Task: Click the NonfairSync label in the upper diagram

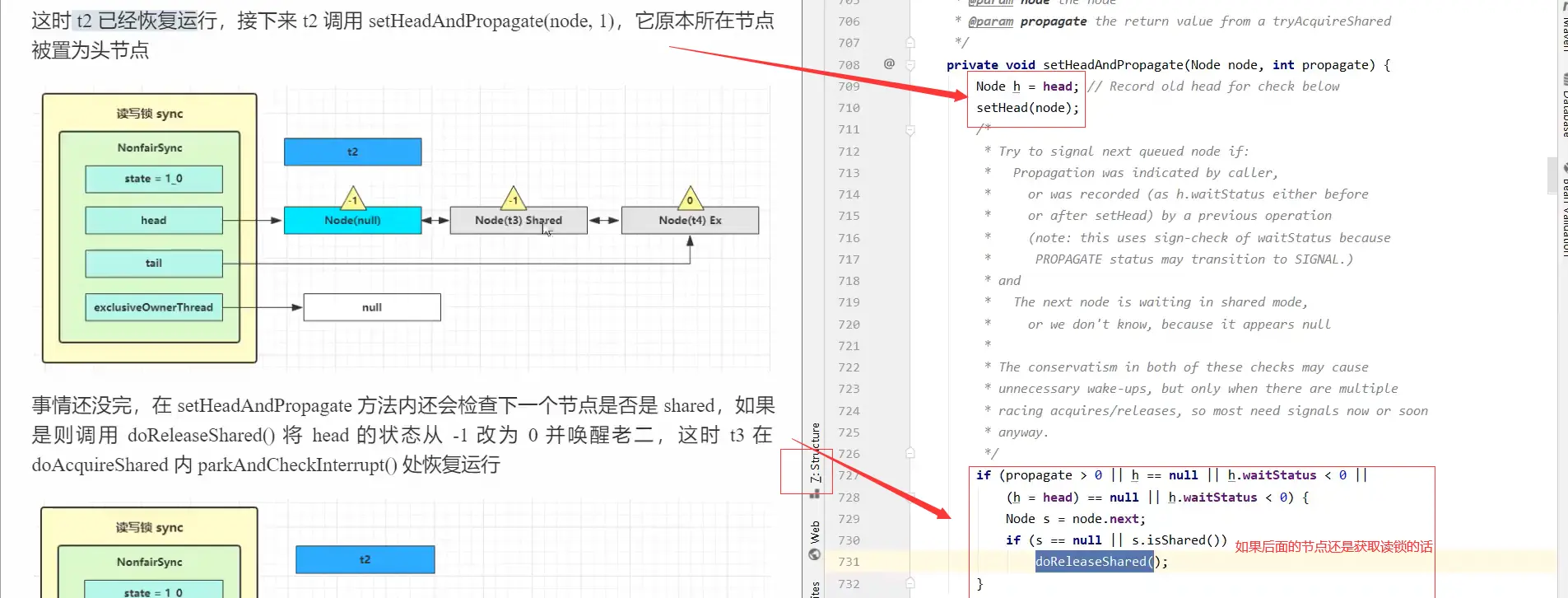Action: pos(150,147)
